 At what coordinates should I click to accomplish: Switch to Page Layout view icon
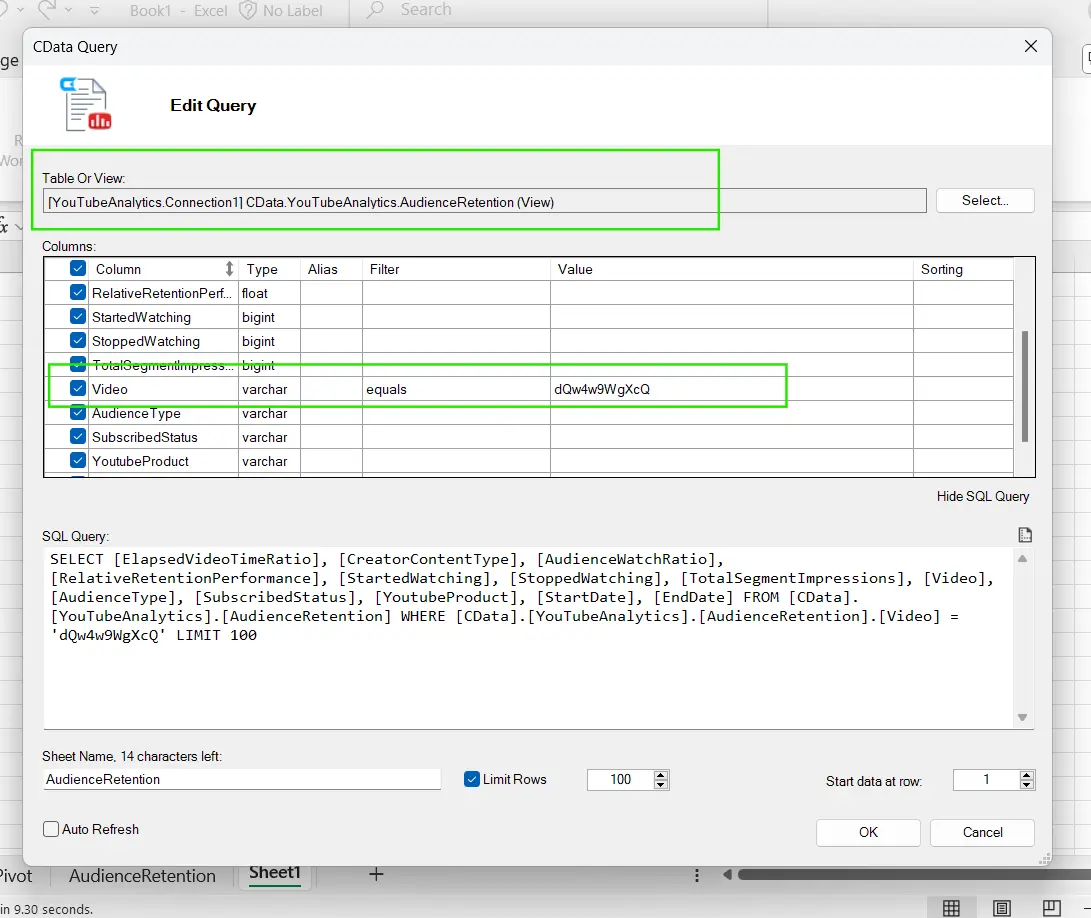click(1001, 907)
